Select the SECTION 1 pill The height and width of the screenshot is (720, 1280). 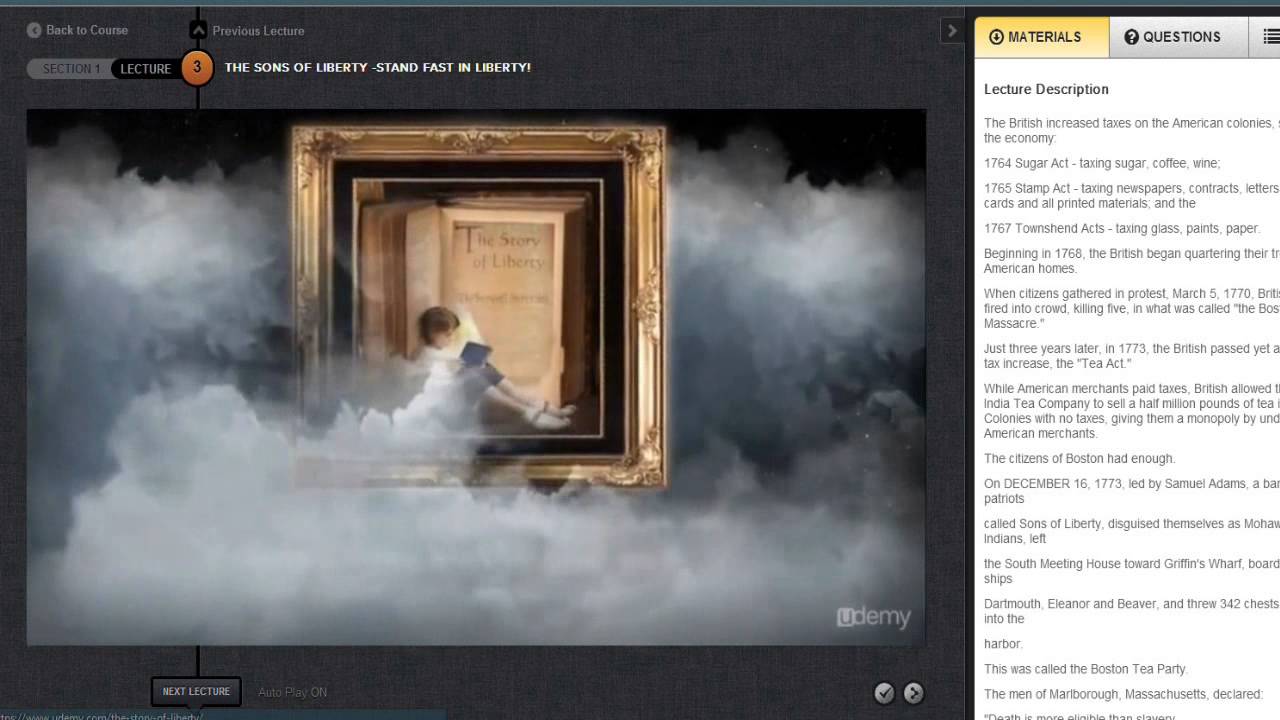(x=70, y=69)
